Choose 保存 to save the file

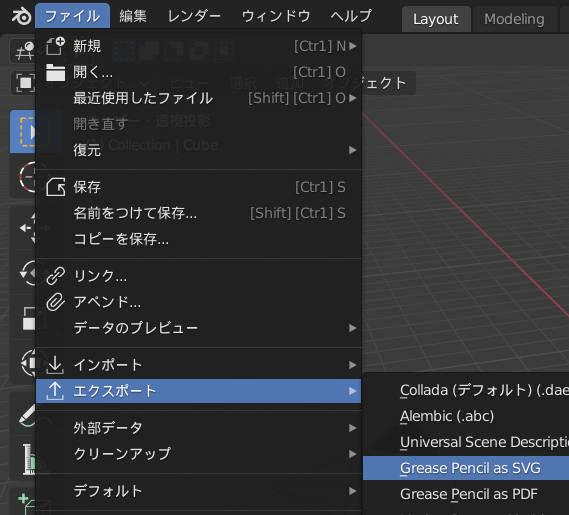(198, 187)
